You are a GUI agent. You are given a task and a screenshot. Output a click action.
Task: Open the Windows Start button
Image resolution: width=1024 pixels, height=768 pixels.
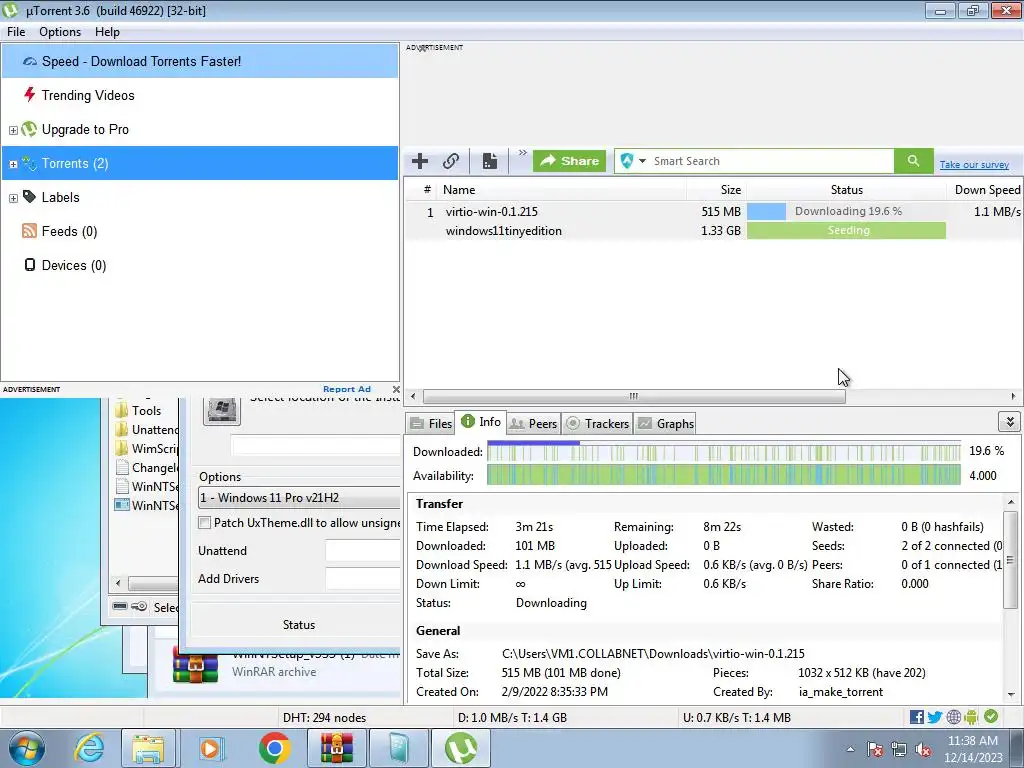[x=27, y=748]
